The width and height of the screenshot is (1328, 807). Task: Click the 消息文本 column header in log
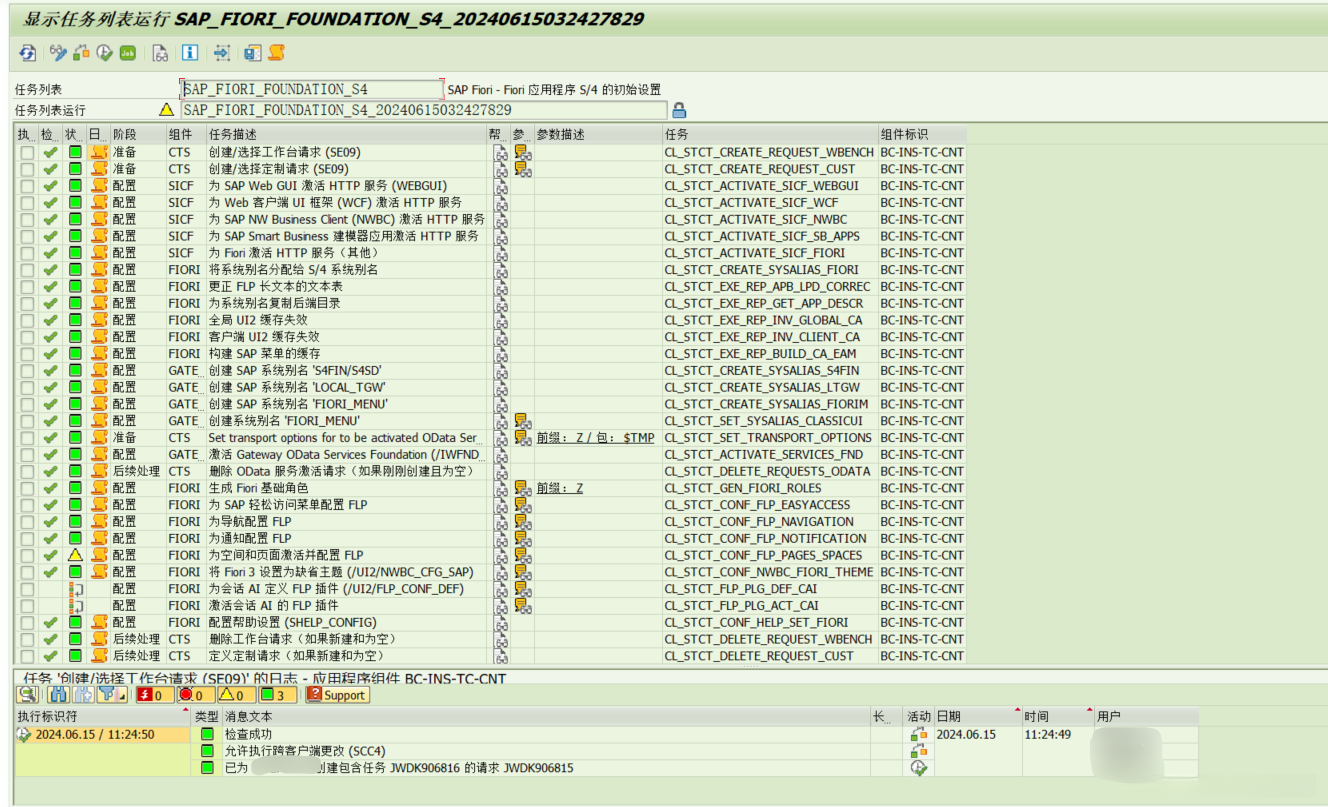coord(546,717)
